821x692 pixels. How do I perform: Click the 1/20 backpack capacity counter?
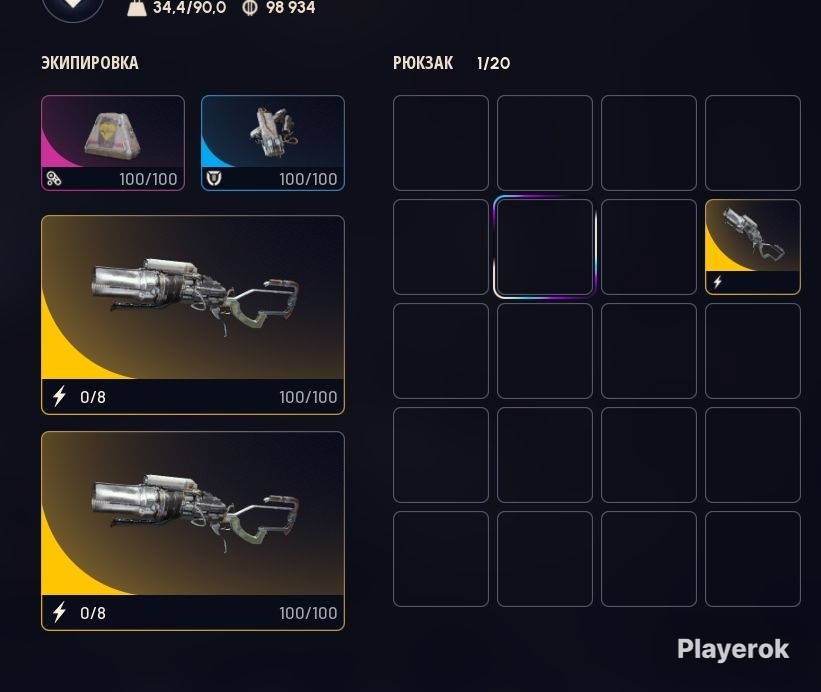[x=493, y=63]
